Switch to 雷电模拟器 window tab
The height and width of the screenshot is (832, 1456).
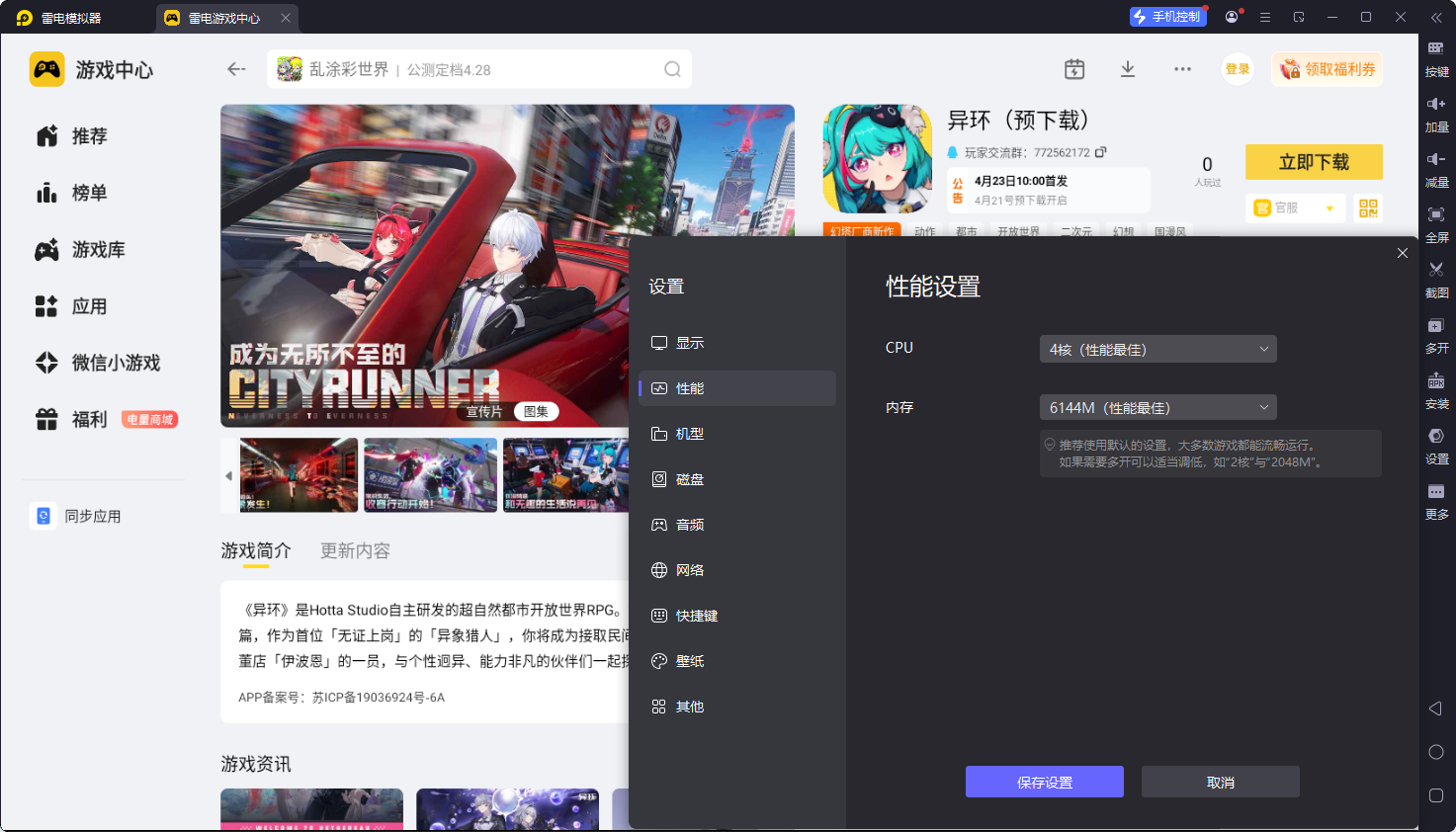pos(59,18)
